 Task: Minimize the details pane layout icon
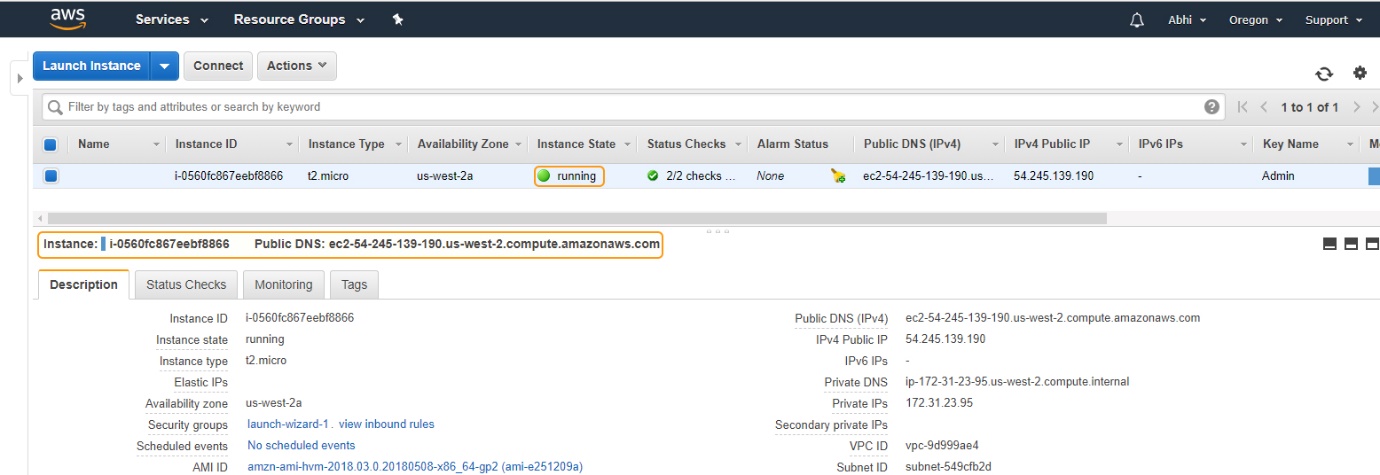click(1330, 244)
